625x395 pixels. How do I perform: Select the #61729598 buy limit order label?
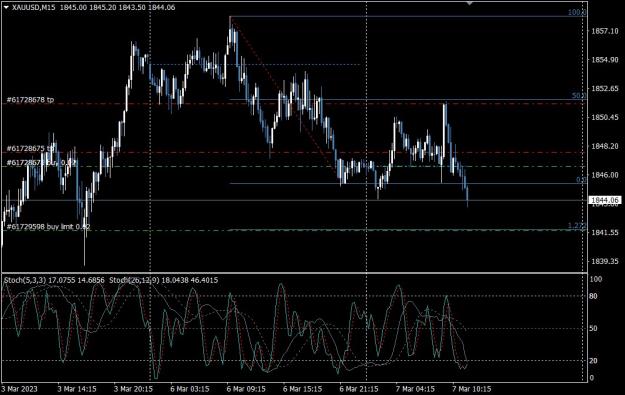[48, 227]
